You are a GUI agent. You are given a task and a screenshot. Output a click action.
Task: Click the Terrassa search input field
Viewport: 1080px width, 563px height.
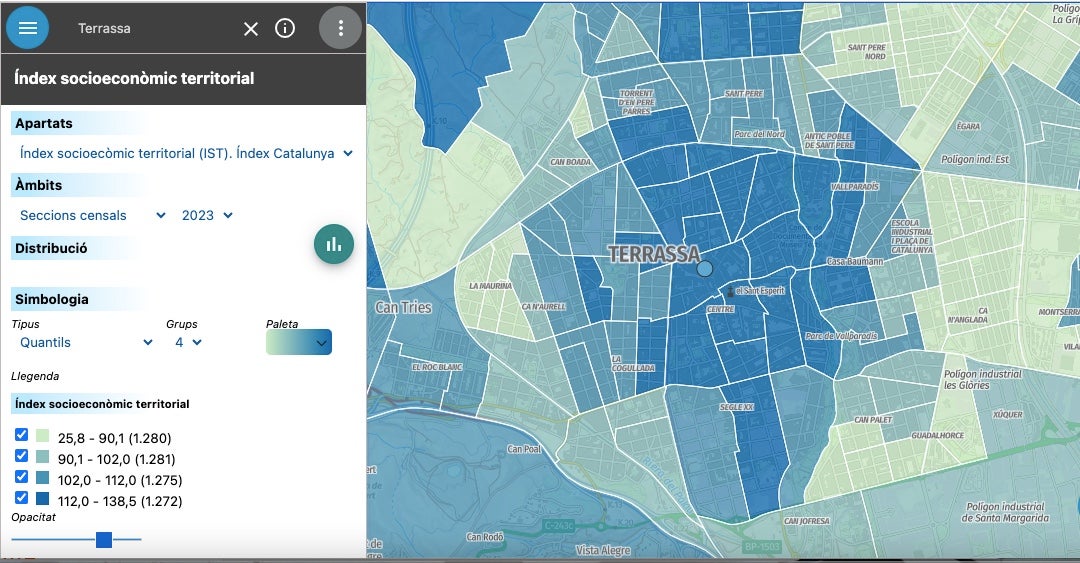[x=150, y=29]
